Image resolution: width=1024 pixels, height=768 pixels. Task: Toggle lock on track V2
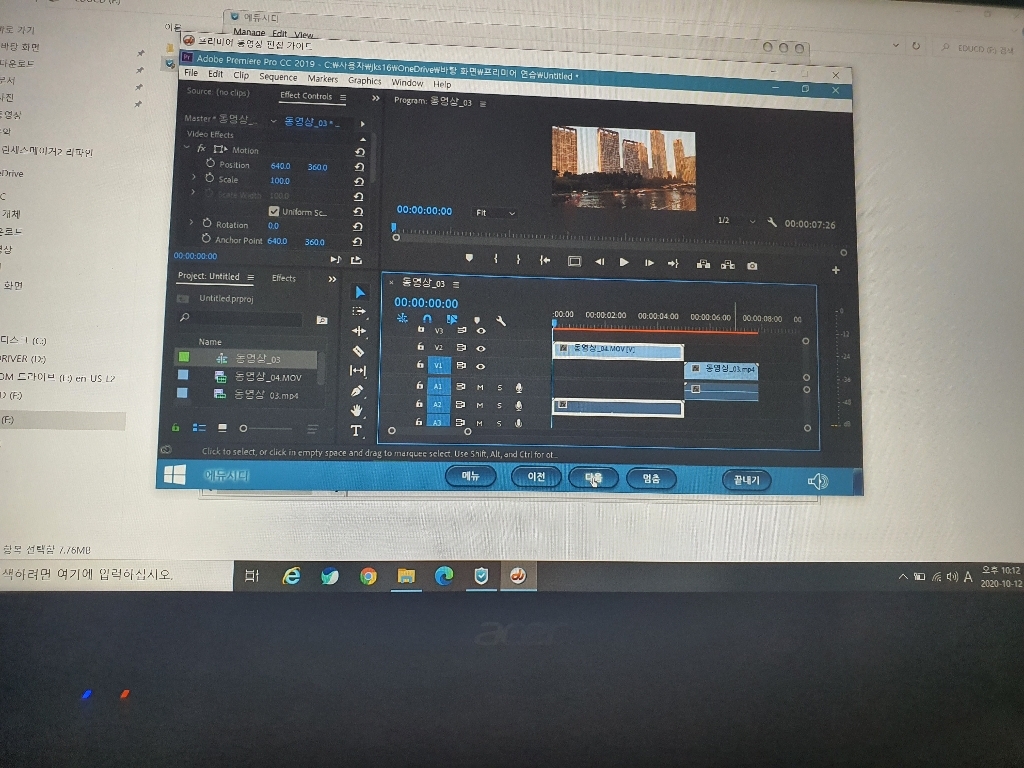coord(421,346)
